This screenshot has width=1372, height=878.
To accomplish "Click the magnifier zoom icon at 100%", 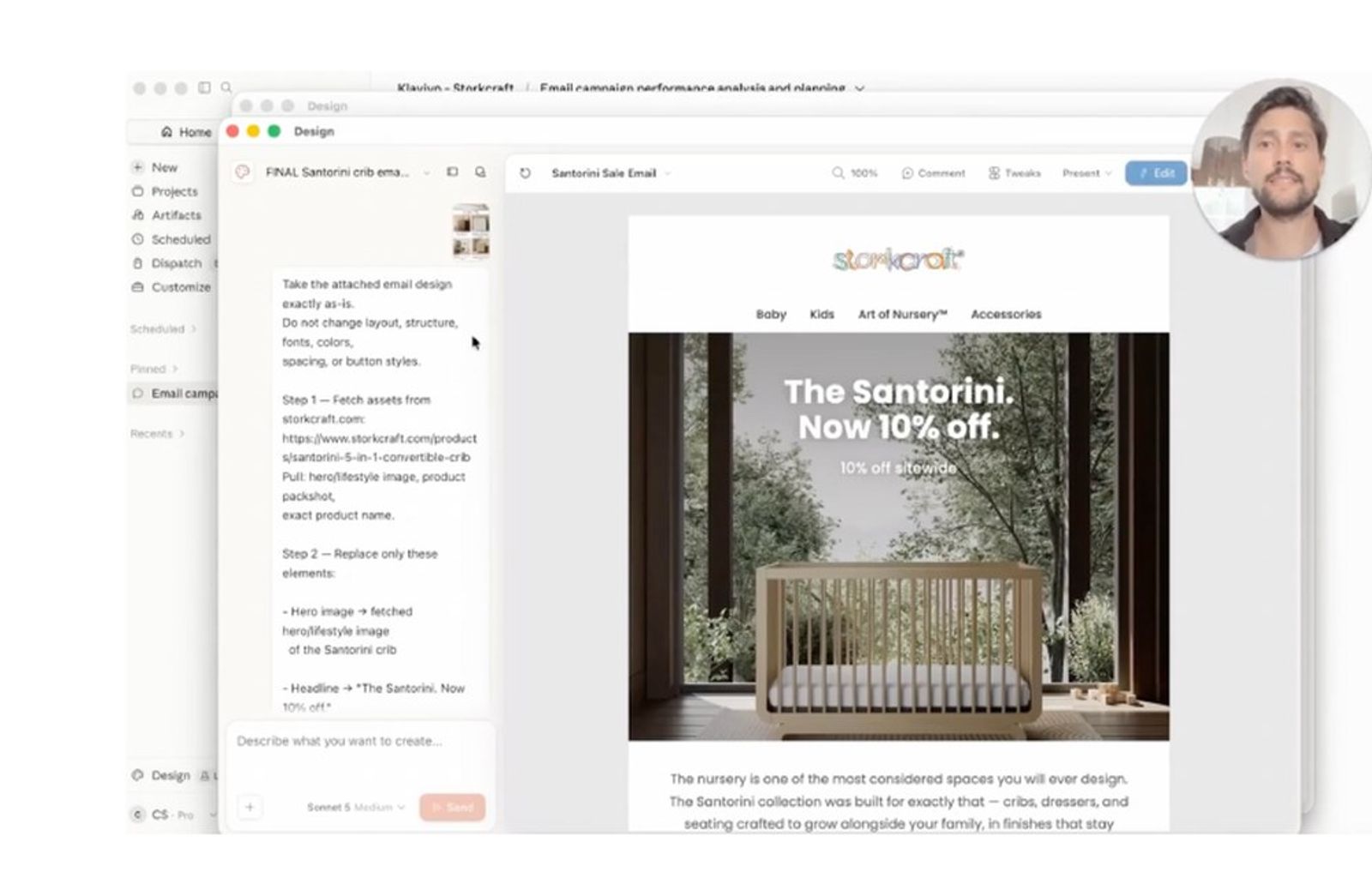I will 838,173.
